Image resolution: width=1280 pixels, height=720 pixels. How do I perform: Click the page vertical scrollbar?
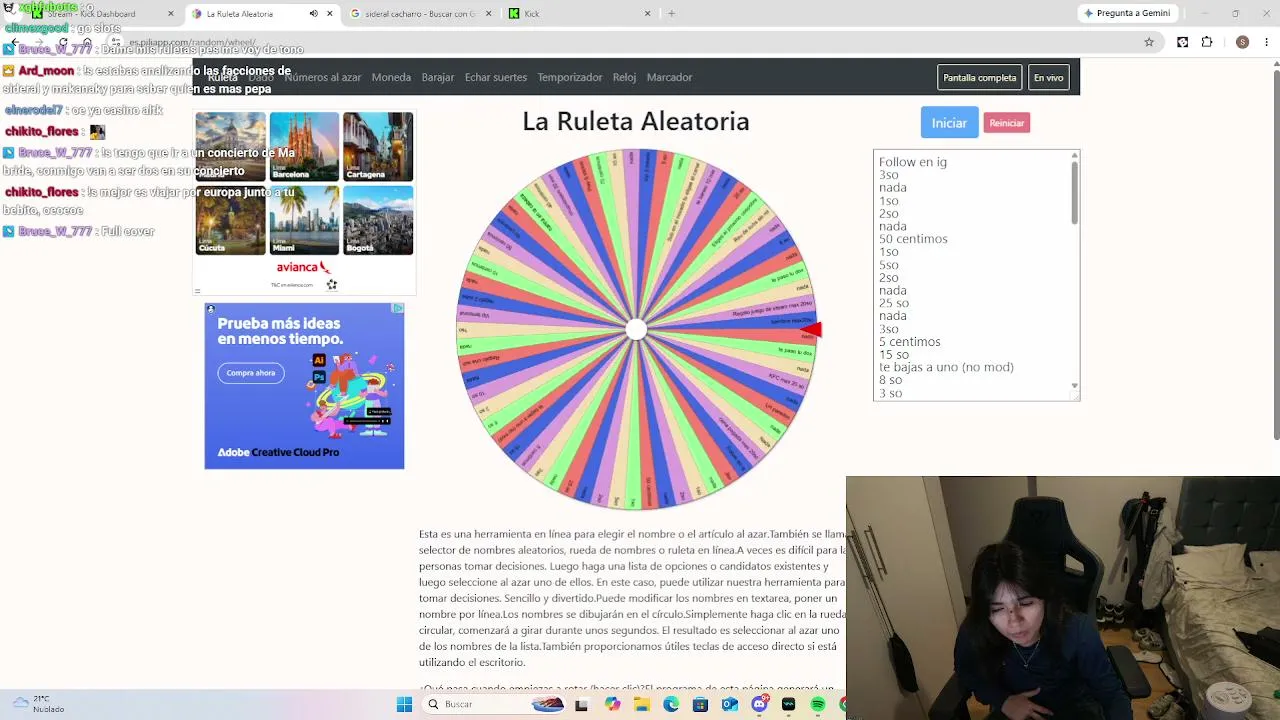1275,255
